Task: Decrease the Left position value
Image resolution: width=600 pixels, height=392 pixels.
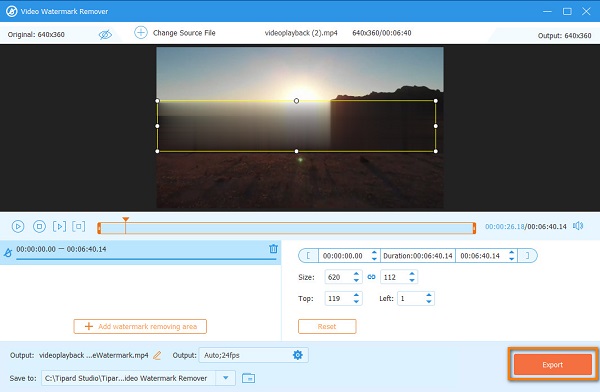Action: click(x=429, y=302)
